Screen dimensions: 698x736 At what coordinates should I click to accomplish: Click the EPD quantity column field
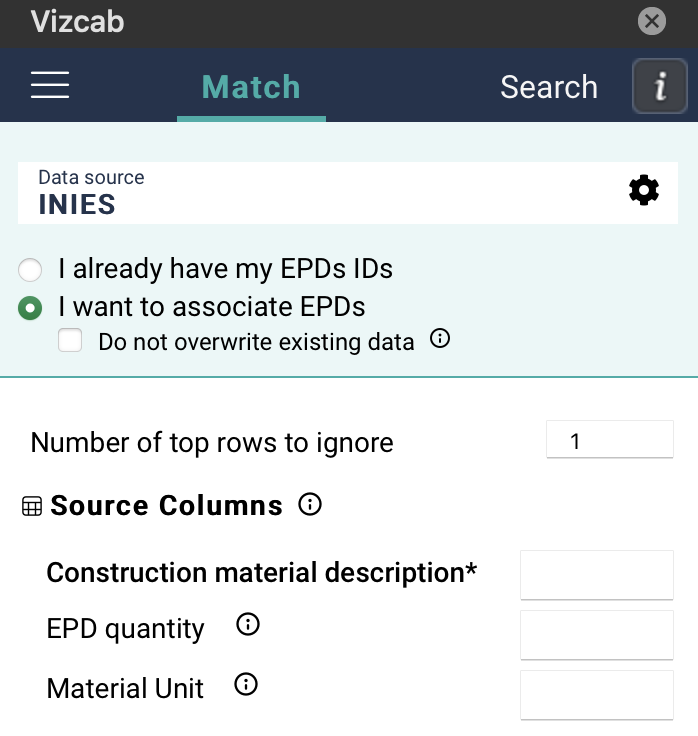point(597,634)
